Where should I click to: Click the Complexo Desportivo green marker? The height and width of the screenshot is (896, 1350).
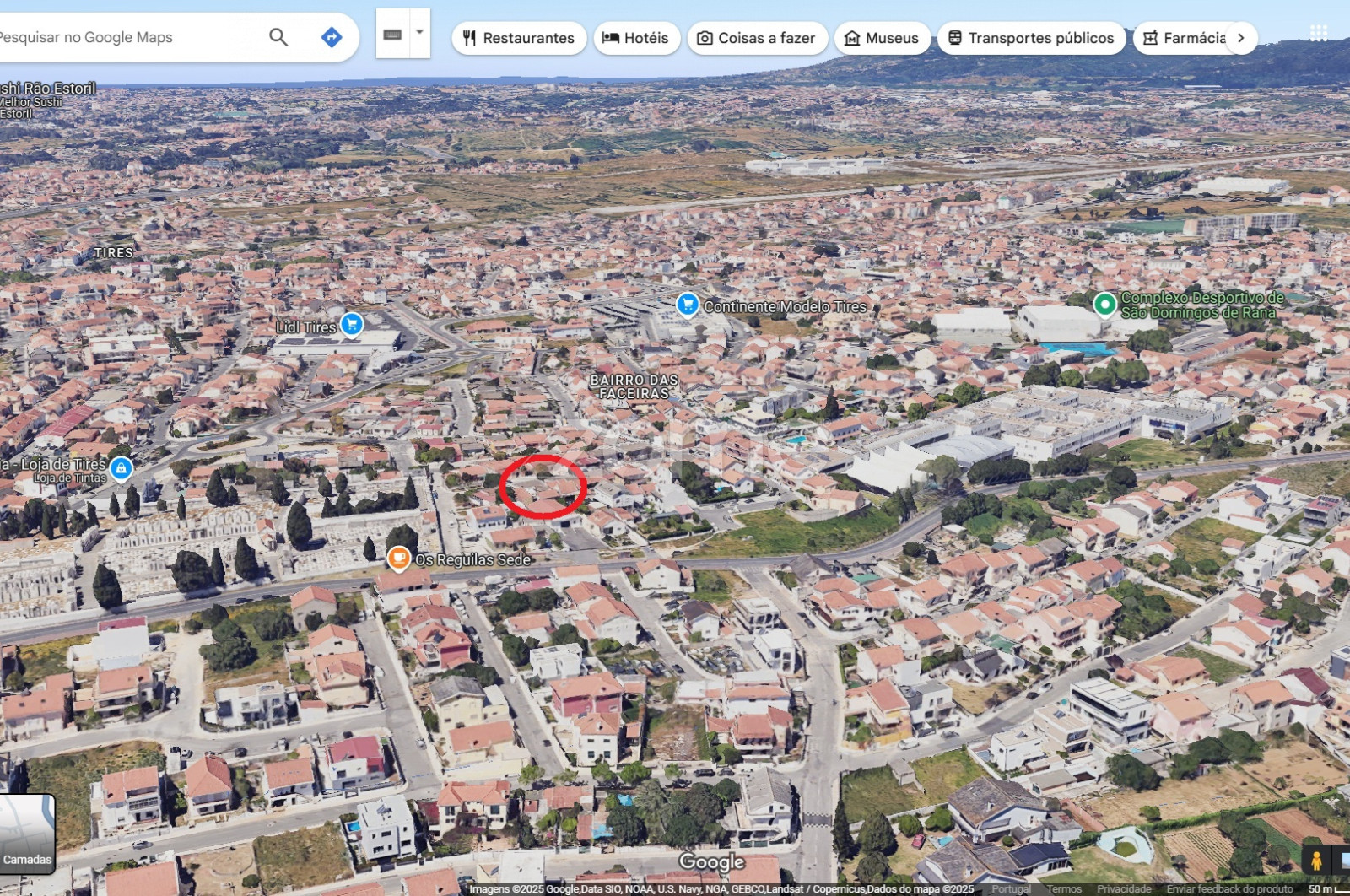pyautogui.click(x=1104, y=304)
